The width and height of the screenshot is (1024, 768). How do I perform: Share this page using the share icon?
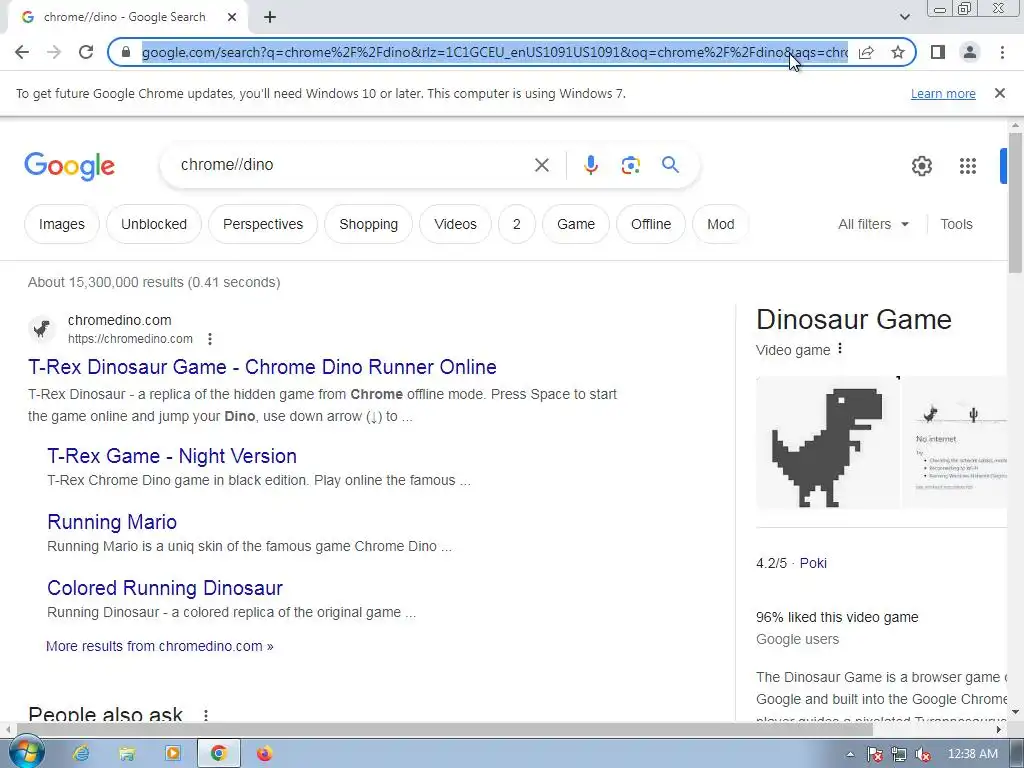click(x=866, y=52)
